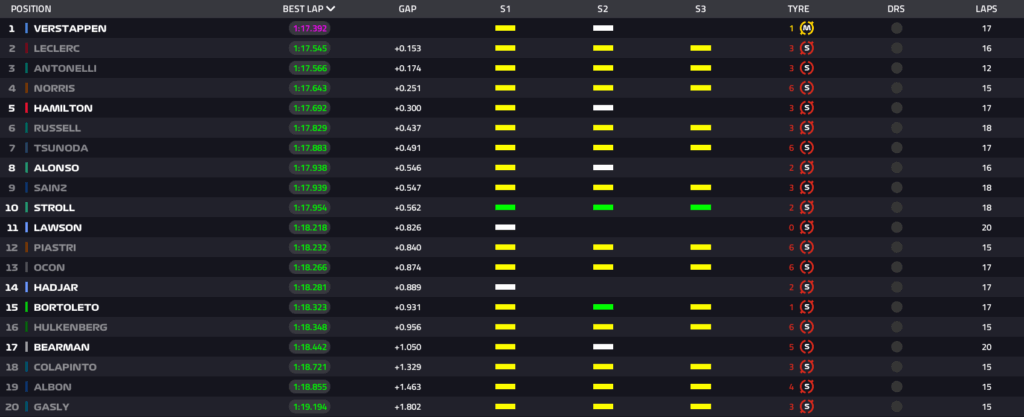Click Gasly's soft tyre icon
The height and width of the screenshot is (417, 1024).
point(807,407)
